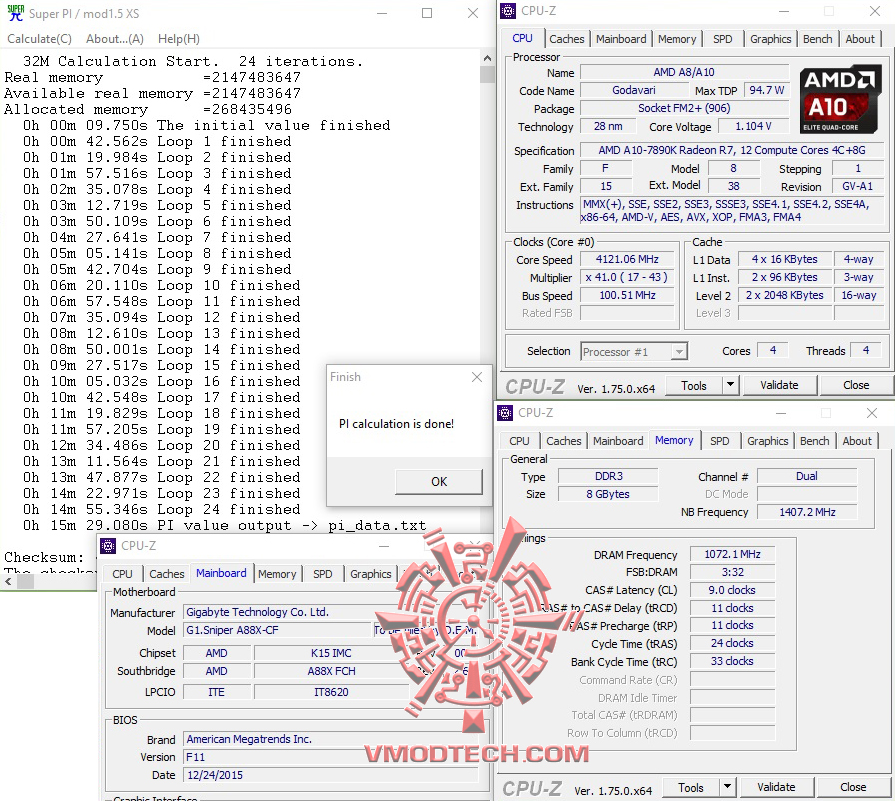The width and height of the screenshot is (895, 801).
Task: Switch to Memory tab in top CPU-Z window
Action: coord(677,39)
